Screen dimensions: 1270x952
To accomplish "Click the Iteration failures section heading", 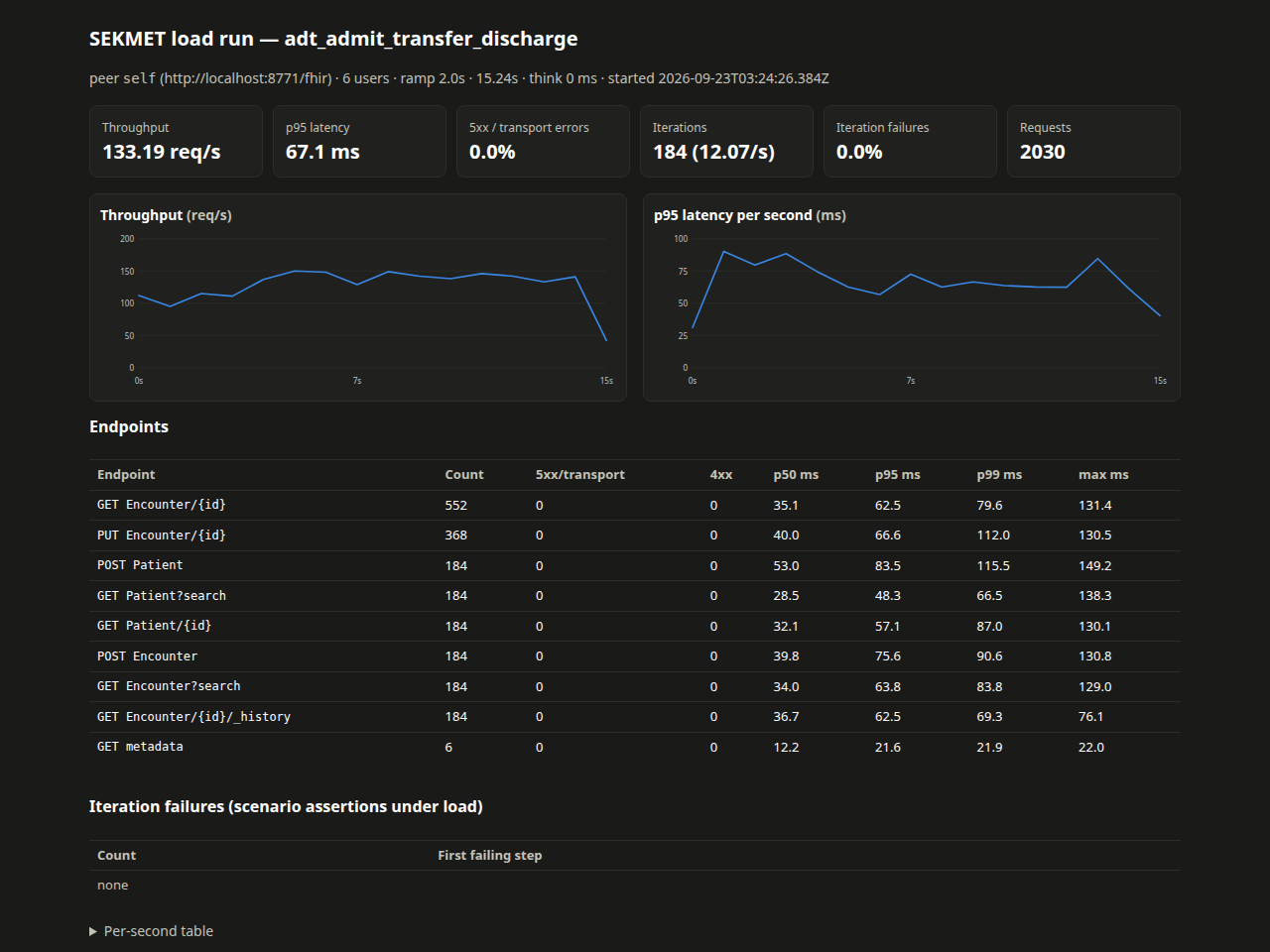I will 286,807.
